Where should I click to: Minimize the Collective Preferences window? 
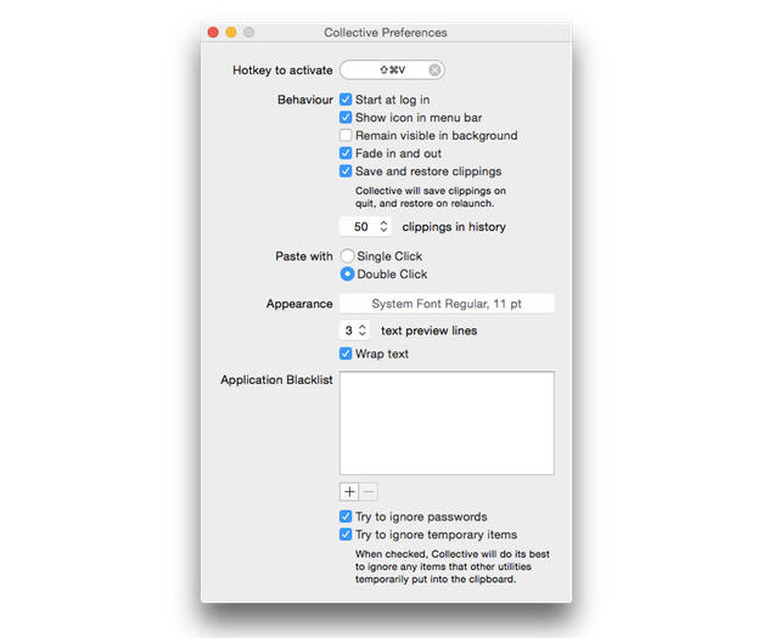(231, 33)
